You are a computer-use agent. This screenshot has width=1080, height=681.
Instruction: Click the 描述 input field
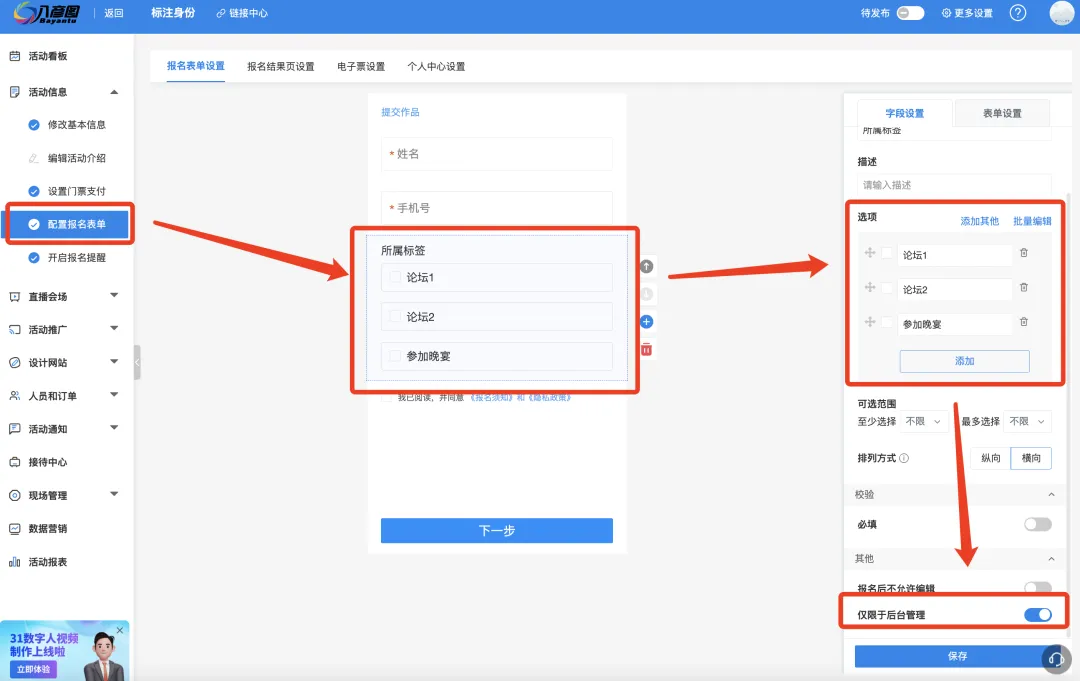[x=953, y=185]
